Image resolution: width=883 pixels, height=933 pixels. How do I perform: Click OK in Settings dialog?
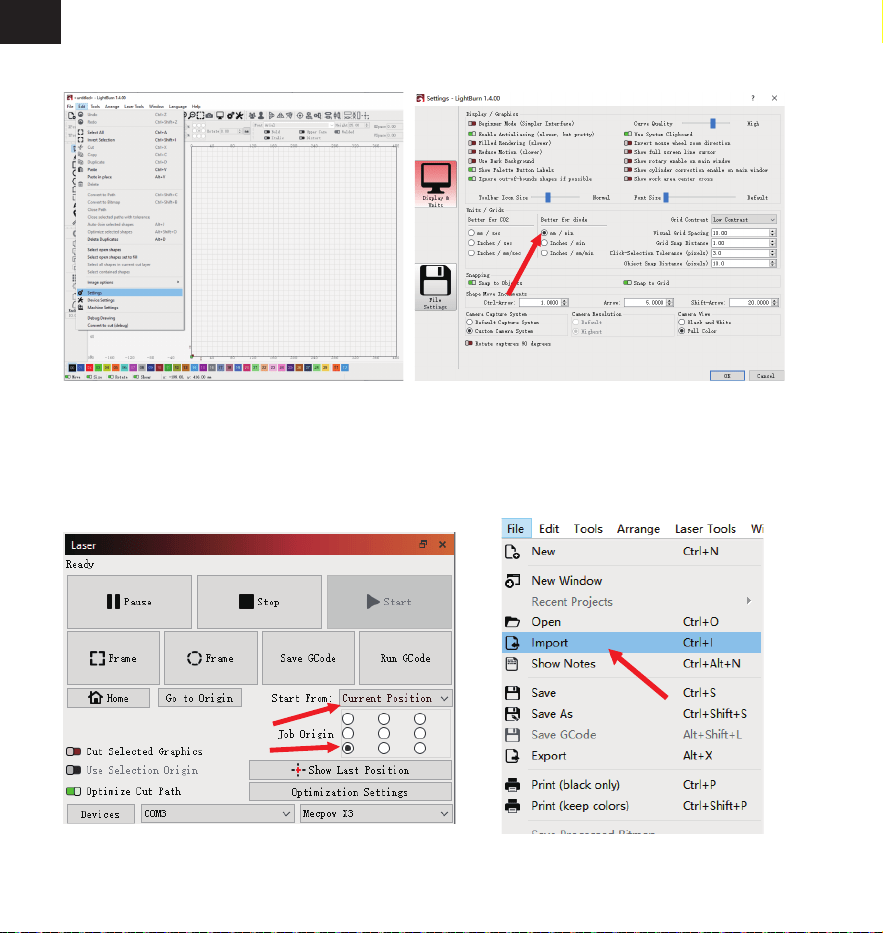[727, 375]
